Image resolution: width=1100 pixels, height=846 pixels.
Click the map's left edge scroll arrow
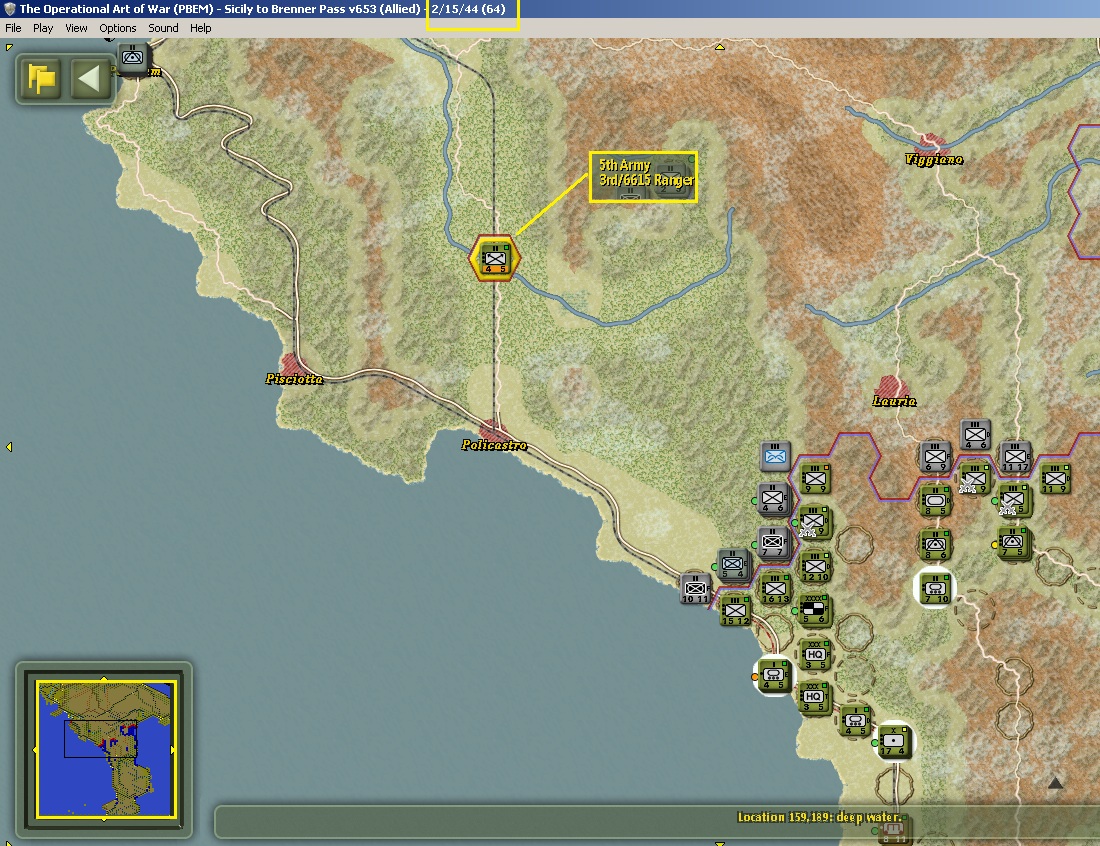click(9, 447)
